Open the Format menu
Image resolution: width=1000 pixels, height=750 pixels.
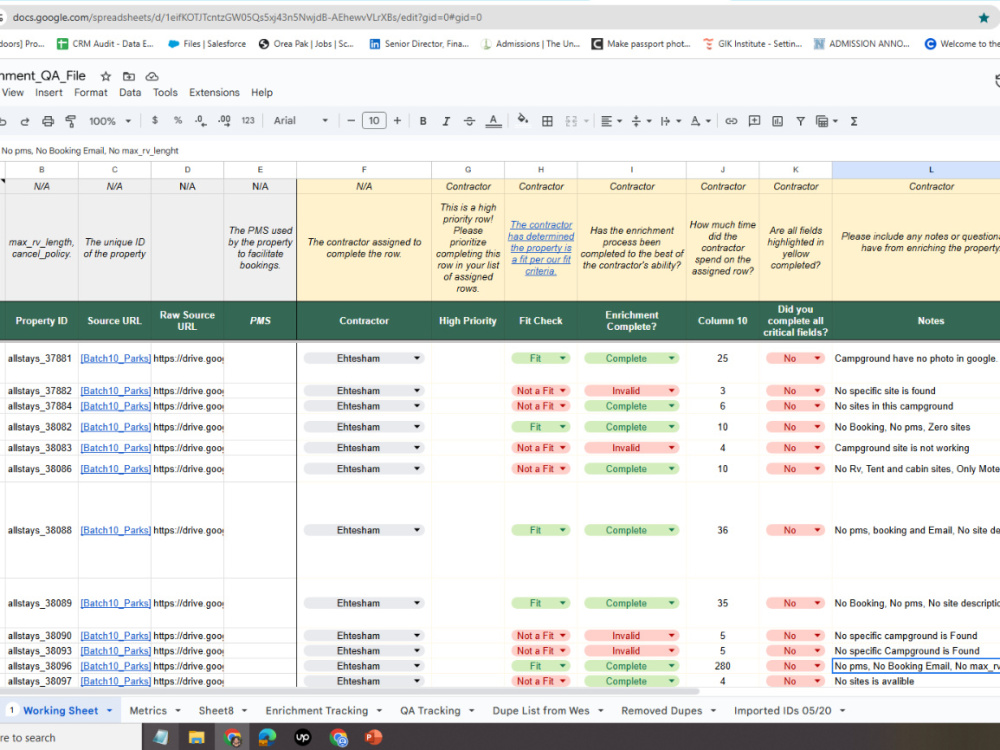91,92
